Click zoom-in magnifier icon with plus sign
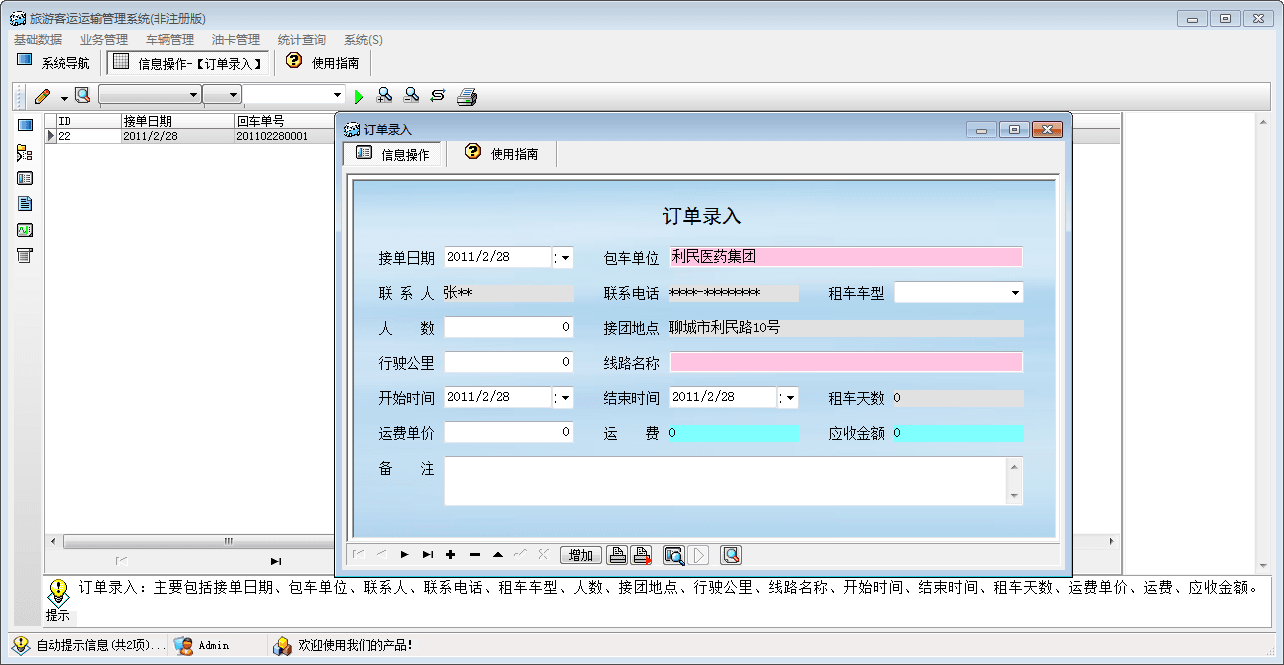This screenshot has width=1284, height=665. coord(384,96)
